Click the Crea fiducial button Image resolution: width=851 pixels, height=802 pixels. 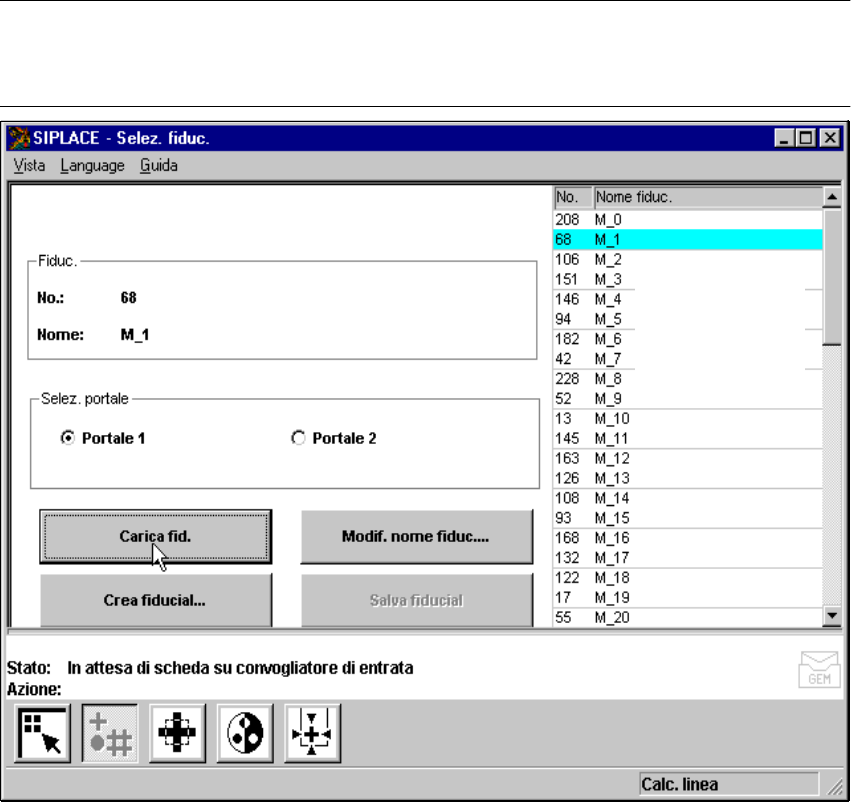[x=155, y=601]
